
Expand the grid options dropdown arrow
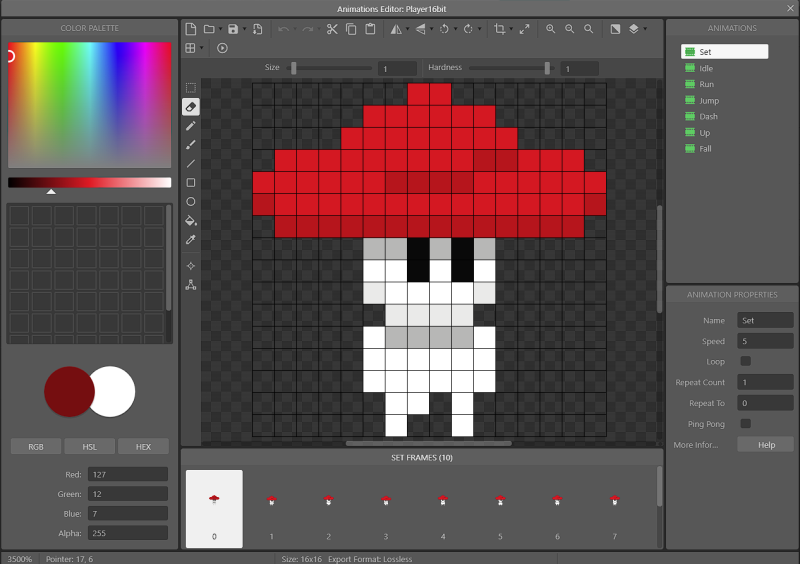click(x=202, y=48)
